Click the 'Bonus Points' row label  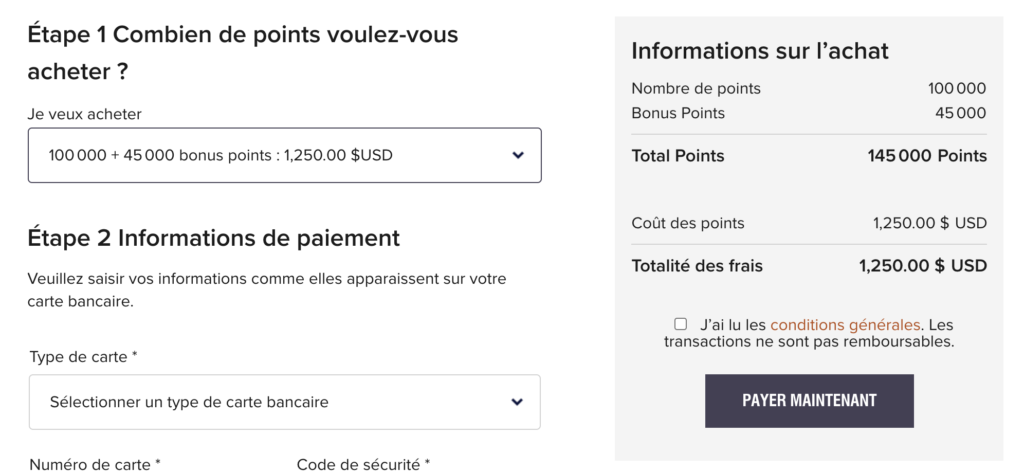678,113
